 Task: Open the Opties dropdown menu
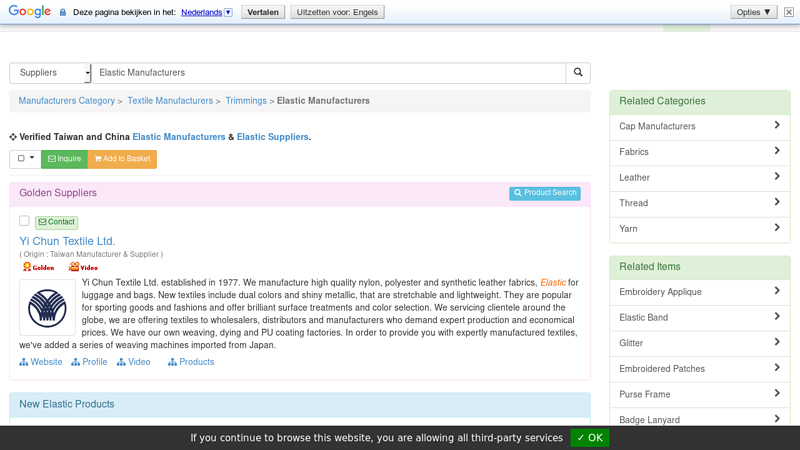754,12
